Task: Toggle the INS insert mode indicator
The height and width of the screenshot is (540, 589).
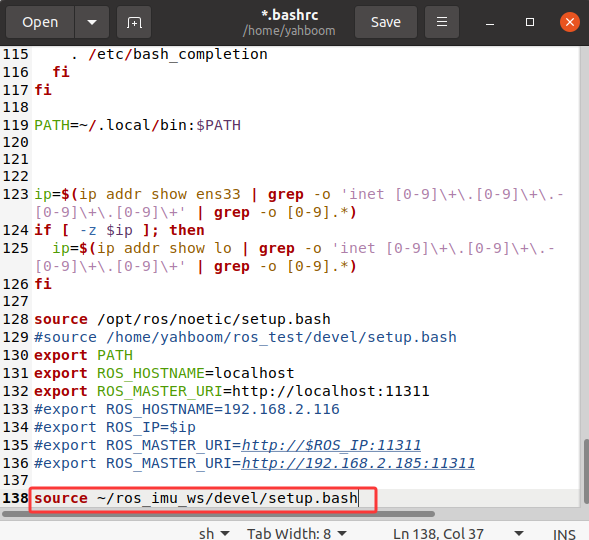Action: (x=564, y=534)
